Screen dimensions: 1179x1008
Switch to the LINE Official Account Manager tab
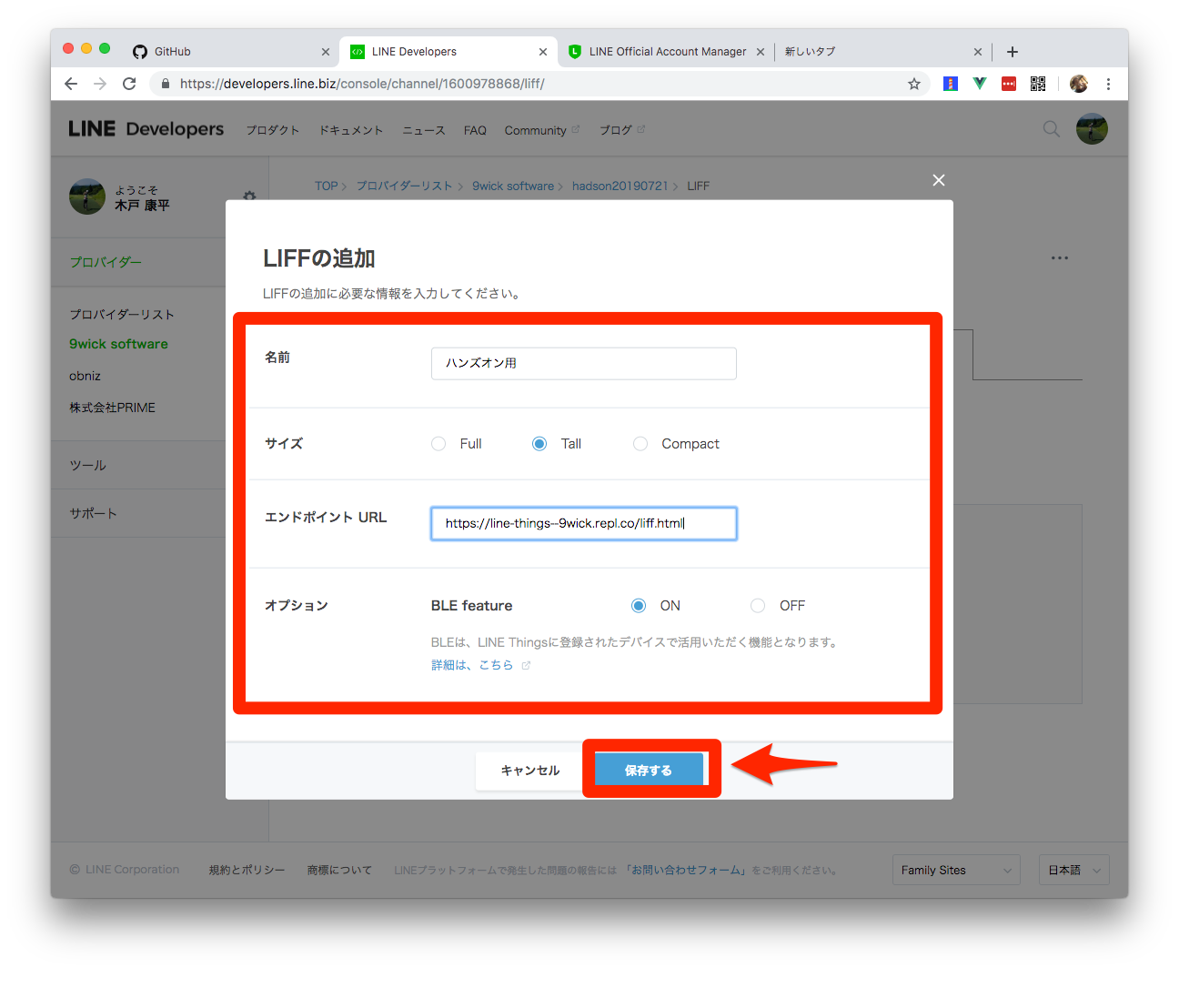coord(668,52)
